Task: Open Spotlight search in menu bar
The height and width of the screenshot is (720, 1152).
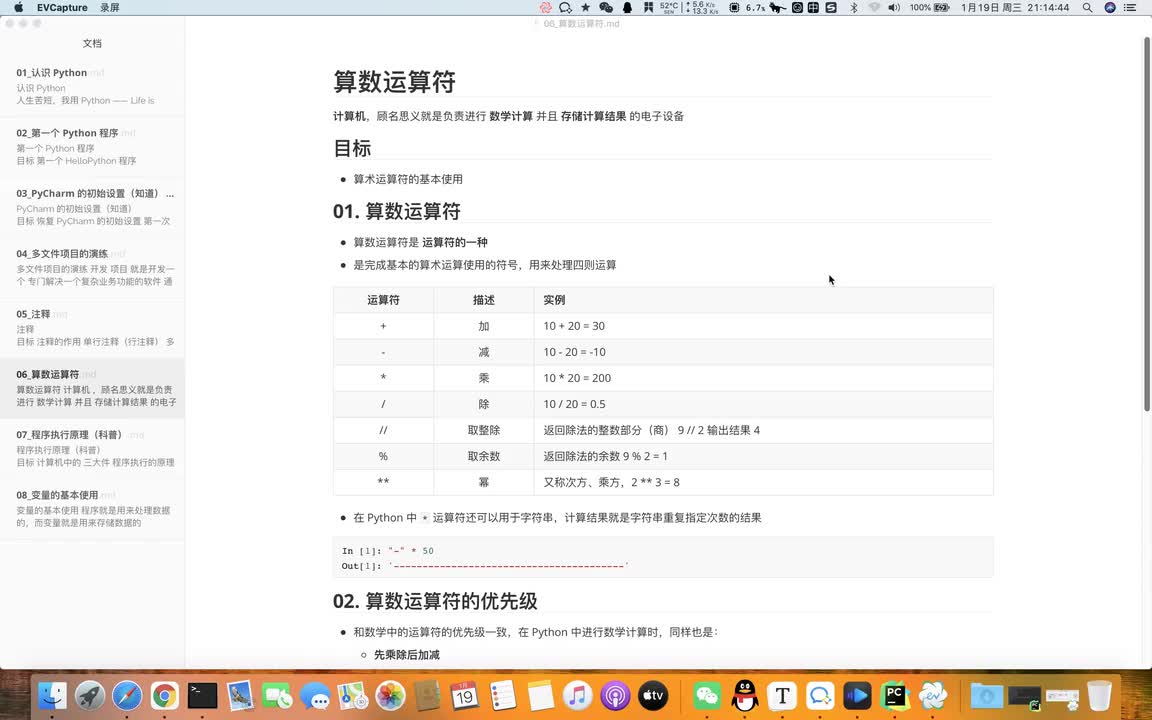Action: coord(1087,7)
